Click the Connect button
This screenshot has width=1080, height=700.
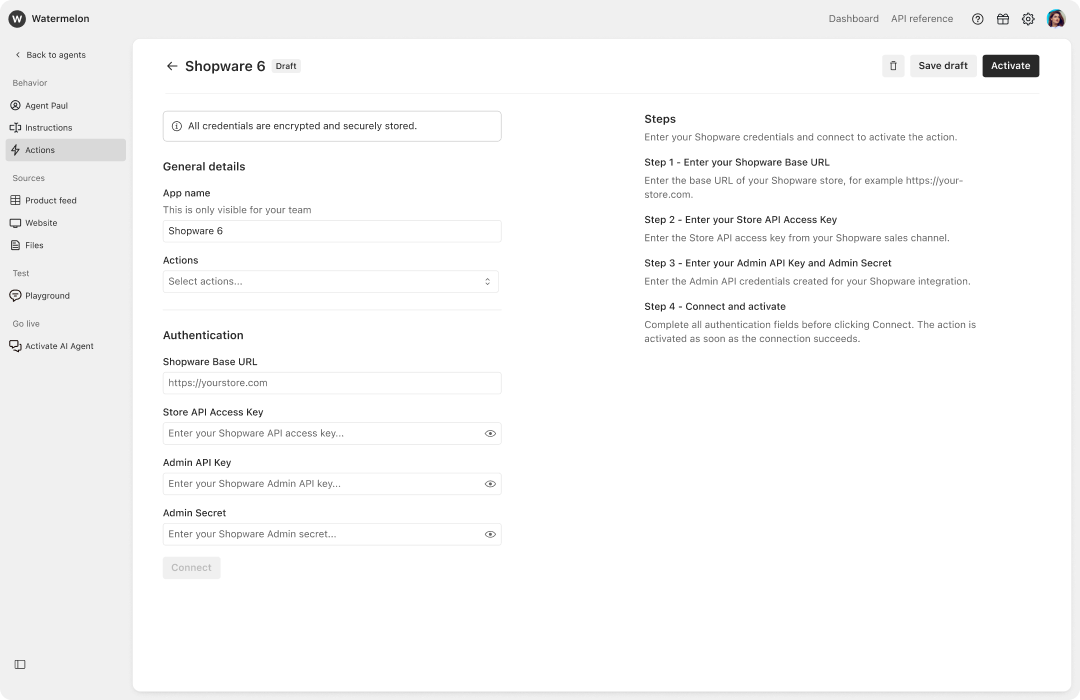(191, 568)
